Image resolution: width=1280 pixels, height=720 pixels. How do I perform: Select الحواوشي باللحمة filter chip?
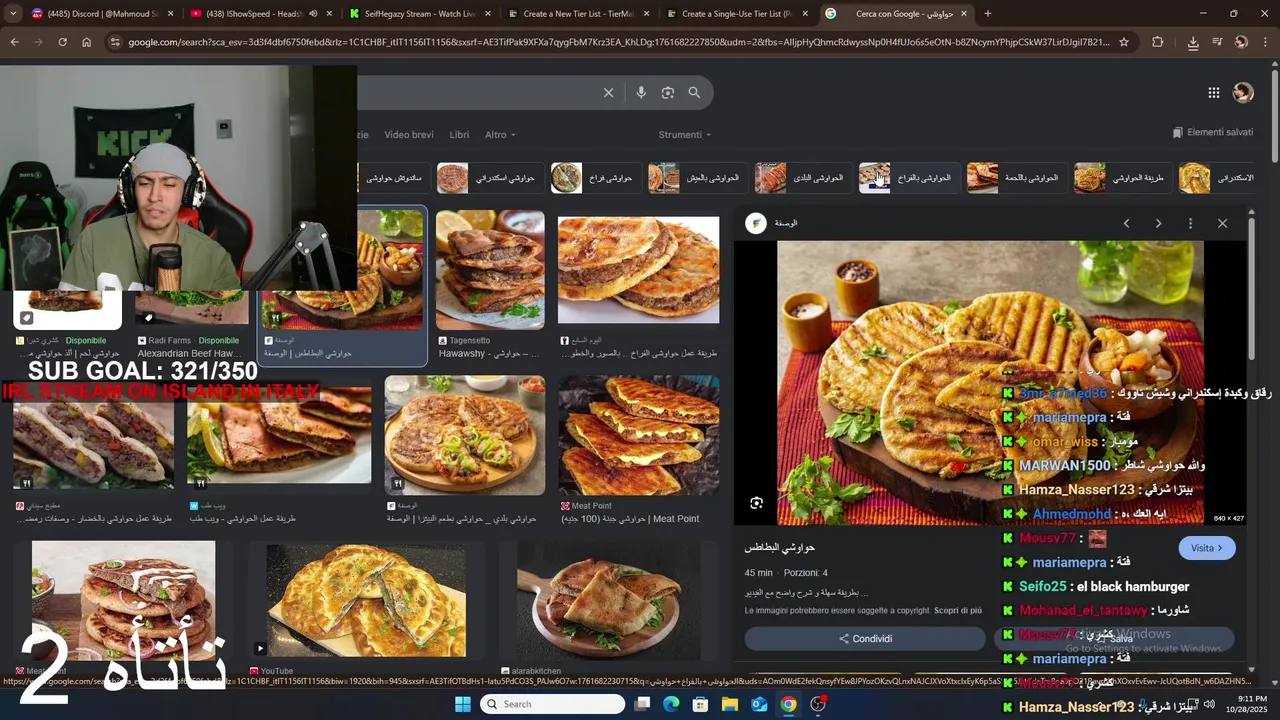click(1015, 178)
